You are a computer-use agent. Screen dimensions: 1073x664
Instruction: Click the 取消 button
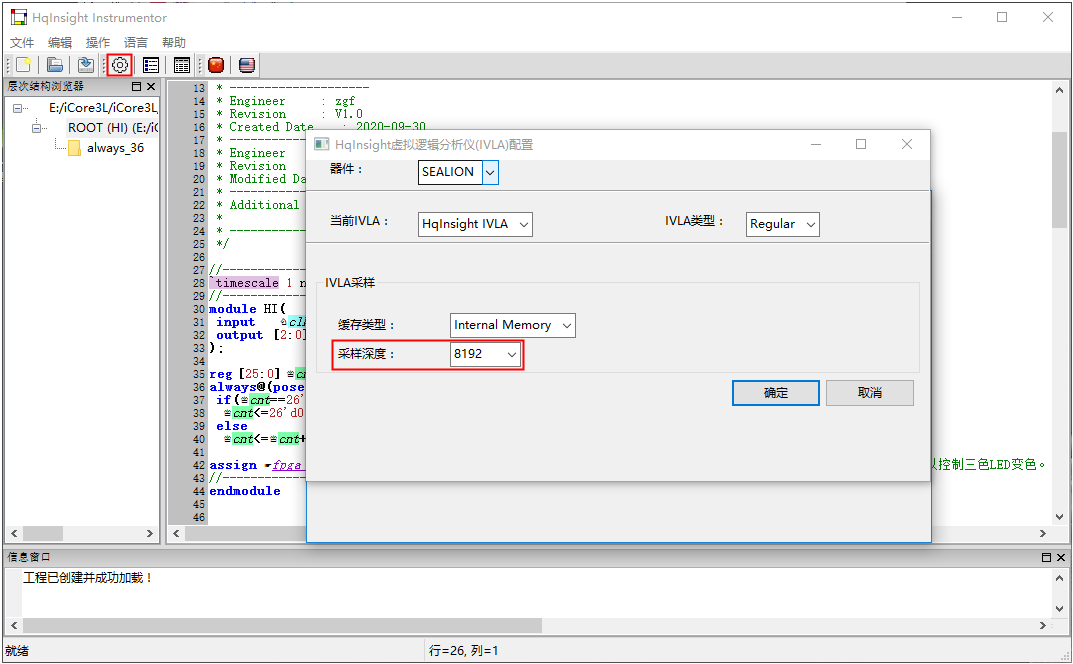869,393
